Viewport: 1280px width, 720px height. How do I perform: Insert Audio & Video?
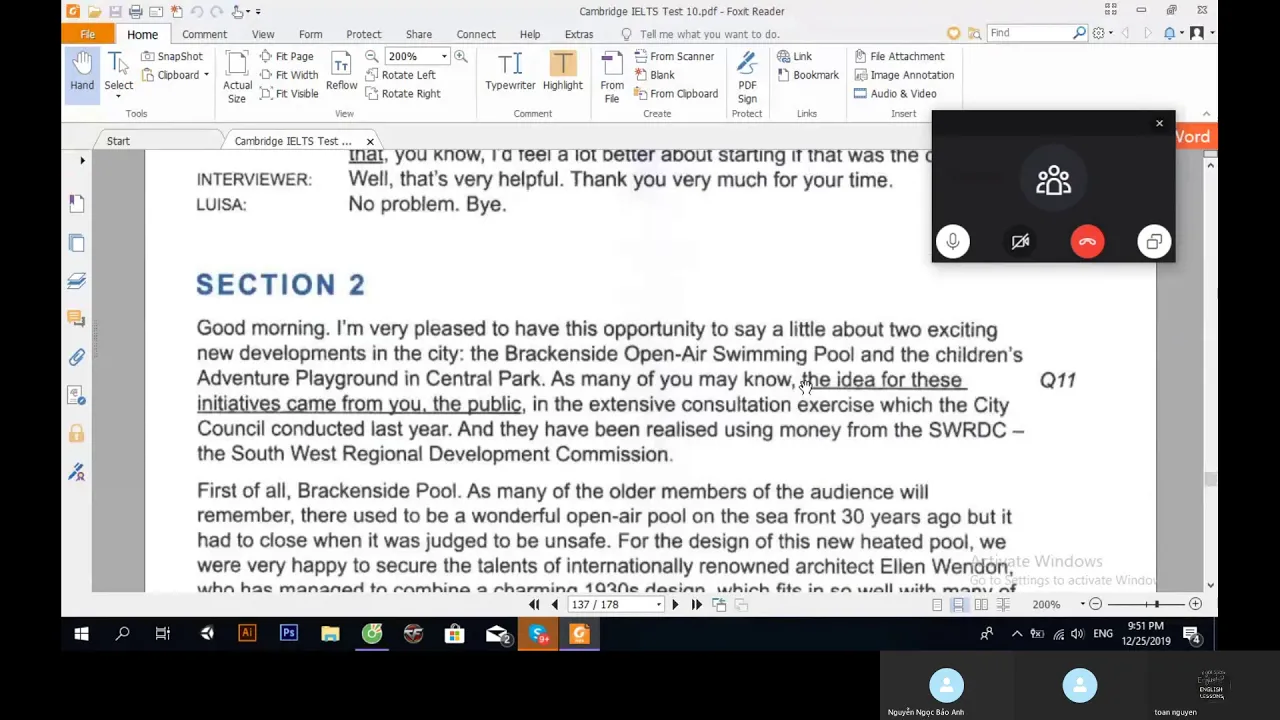coord(896,93)
